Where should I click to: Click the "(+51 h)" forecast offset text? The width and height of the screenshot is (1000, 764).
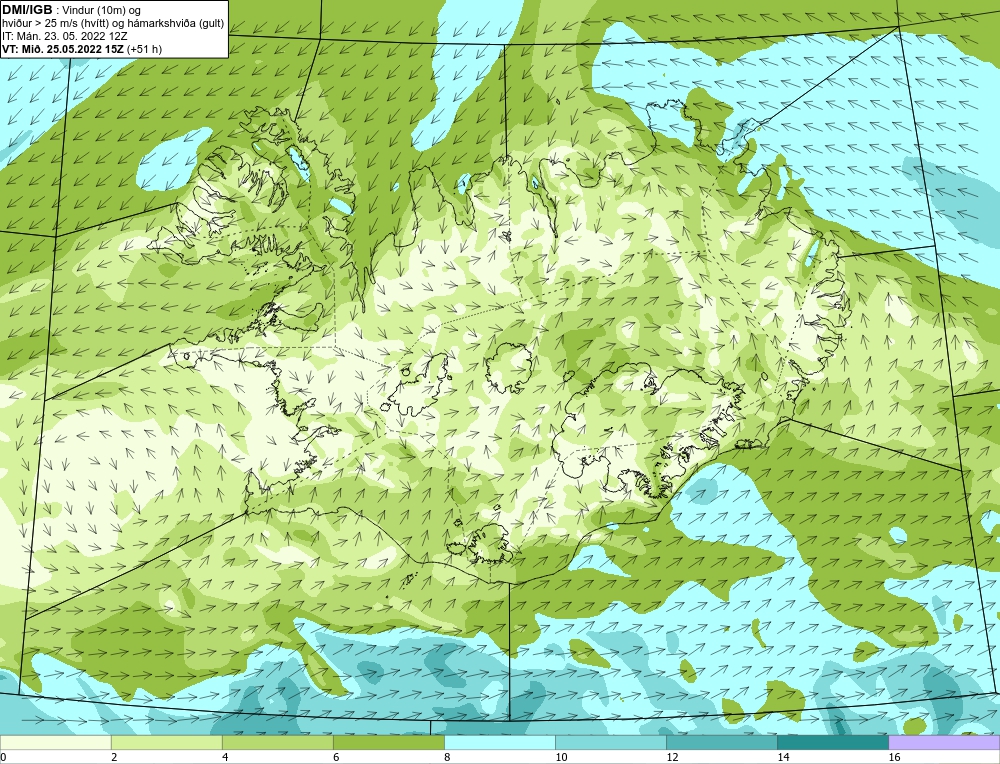(145, 49)
